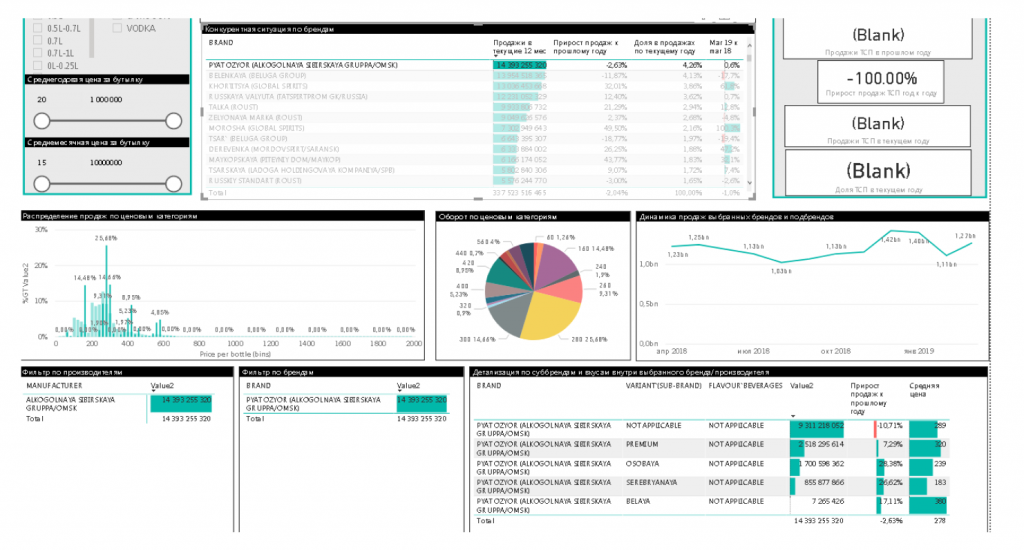Sort detail table by VARIANT'(SUB-BRAND) header
This screenshot has height=550, width=1024.
(x=664, y=386)
